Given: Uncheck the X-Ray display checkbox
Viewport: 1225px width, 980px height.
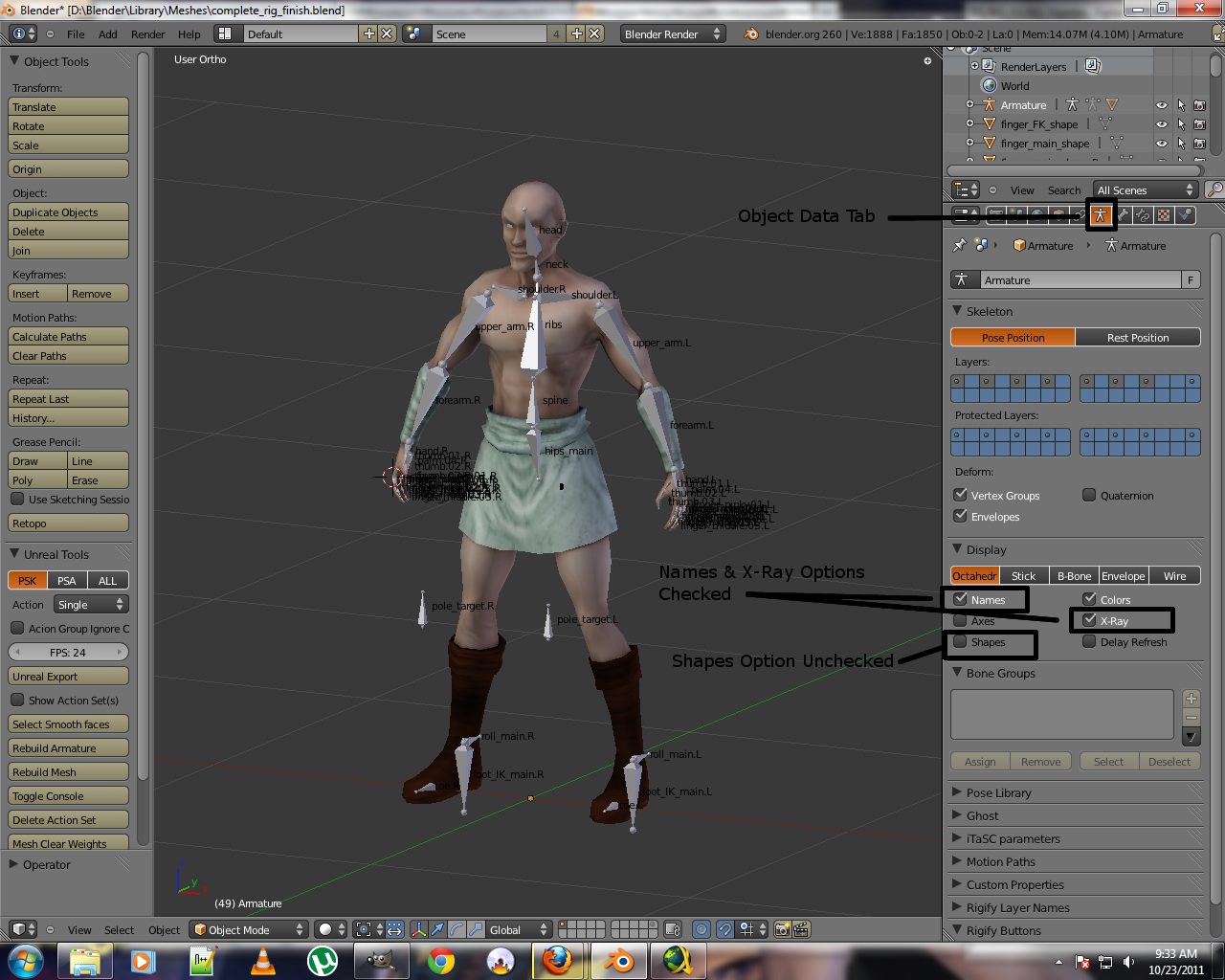Looking at the screenshot, I should click(1089, 620).
